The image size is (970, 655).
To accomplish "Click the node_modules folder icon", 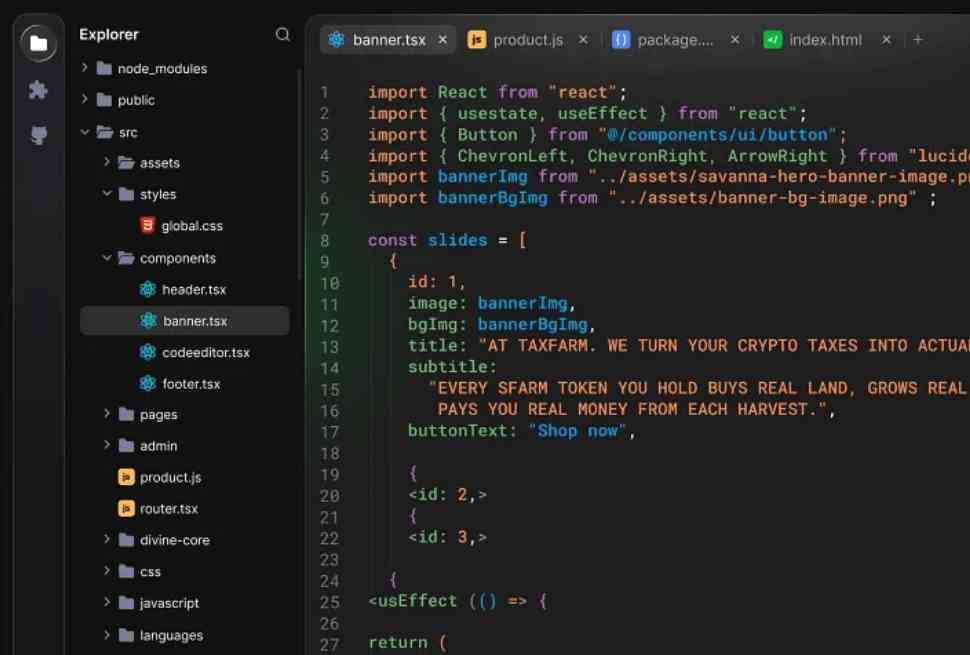I will [105, 68].
